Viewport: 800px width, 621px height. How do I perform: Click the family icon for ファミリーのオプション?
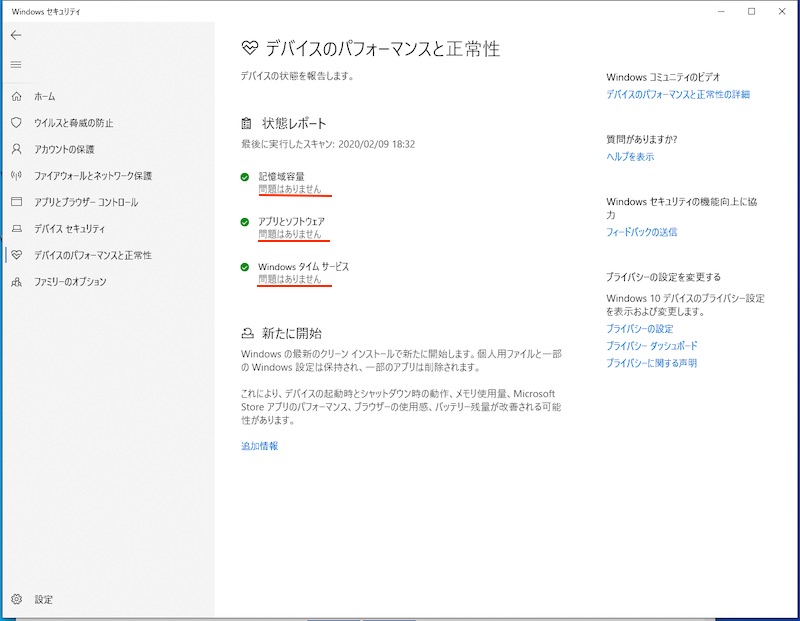point(16,281)
